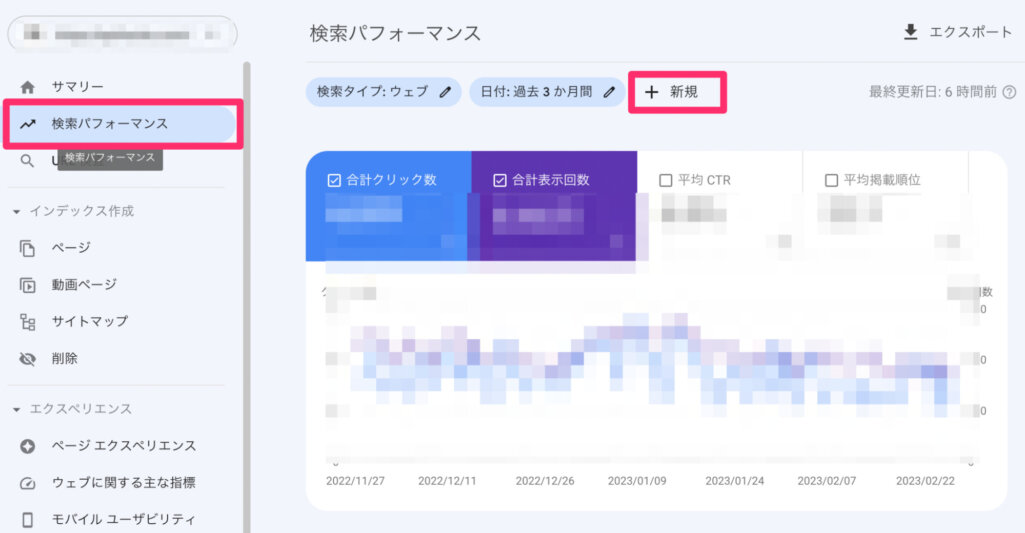
Task: Open the property selector at top left
Action: (122, 34)
